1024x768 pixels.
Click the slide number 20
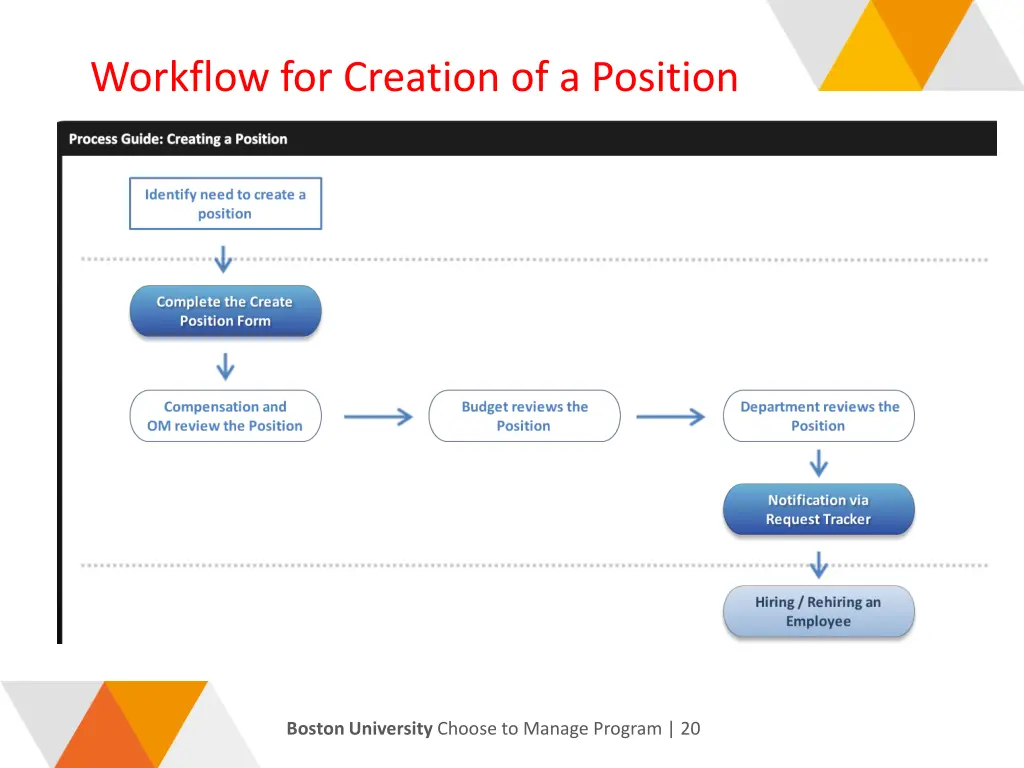pos(690,728)
